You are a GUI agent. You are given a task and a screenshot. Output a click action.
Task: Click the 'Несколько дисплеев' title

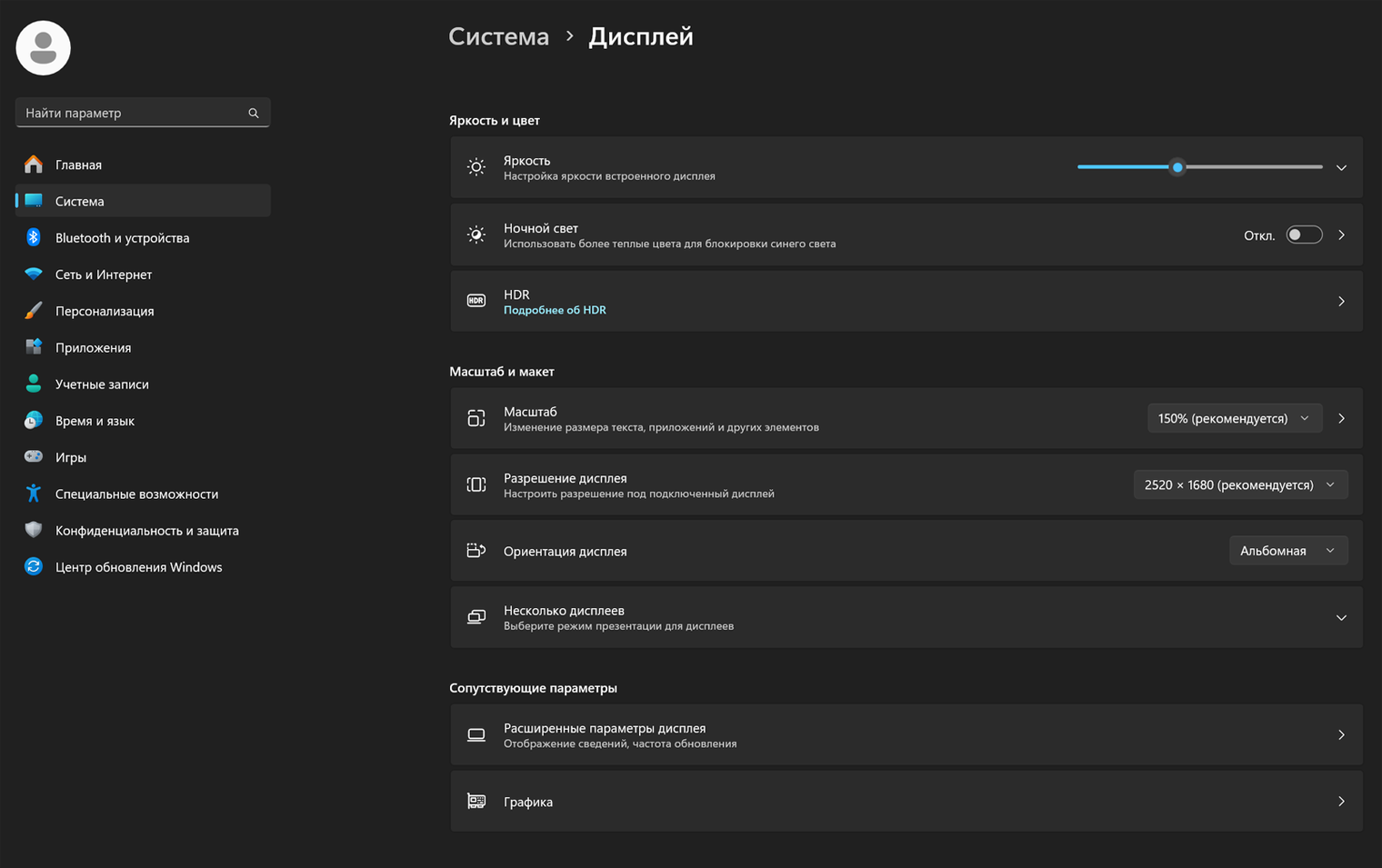pos(564,611)
